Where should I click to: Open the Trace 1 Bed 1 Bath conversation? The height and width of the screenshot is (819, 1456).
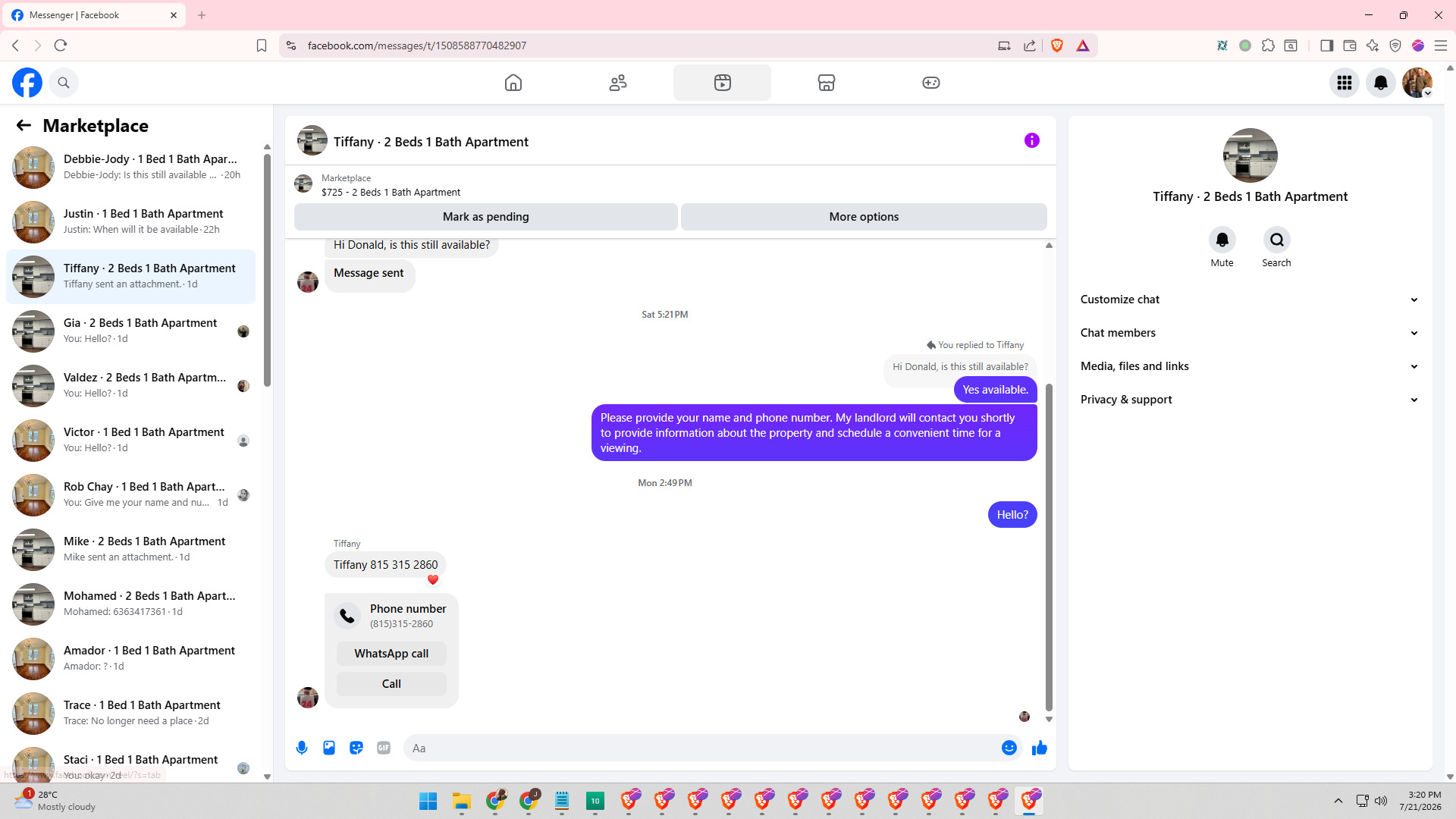tap(130, 714)
